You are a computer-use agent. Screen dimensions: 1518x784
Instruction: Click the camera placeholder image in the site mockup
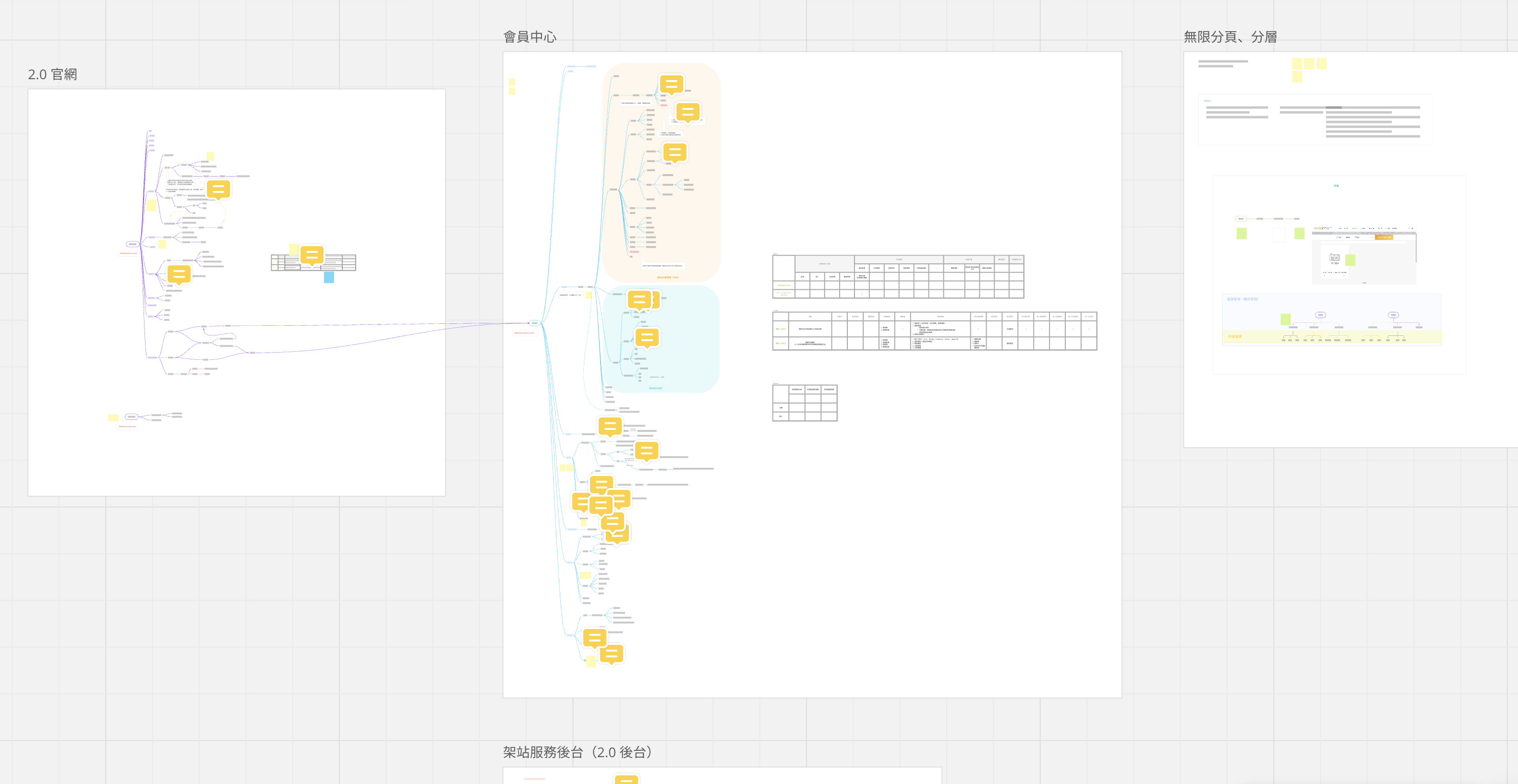(x=1335, y=258)
